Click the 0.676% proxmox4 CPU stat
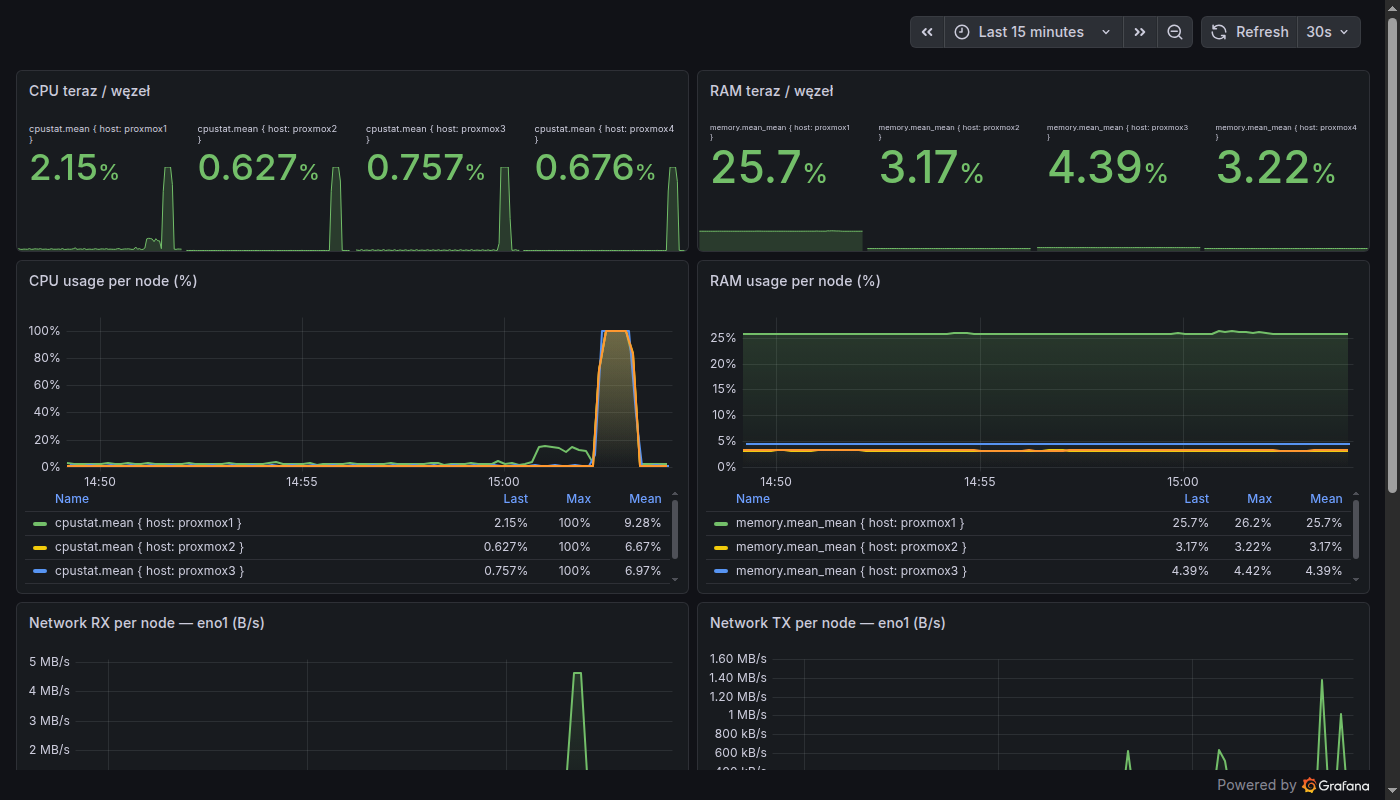Image resolution: width=1400 pixels, height=800 pixels. [x=595, y=169]
